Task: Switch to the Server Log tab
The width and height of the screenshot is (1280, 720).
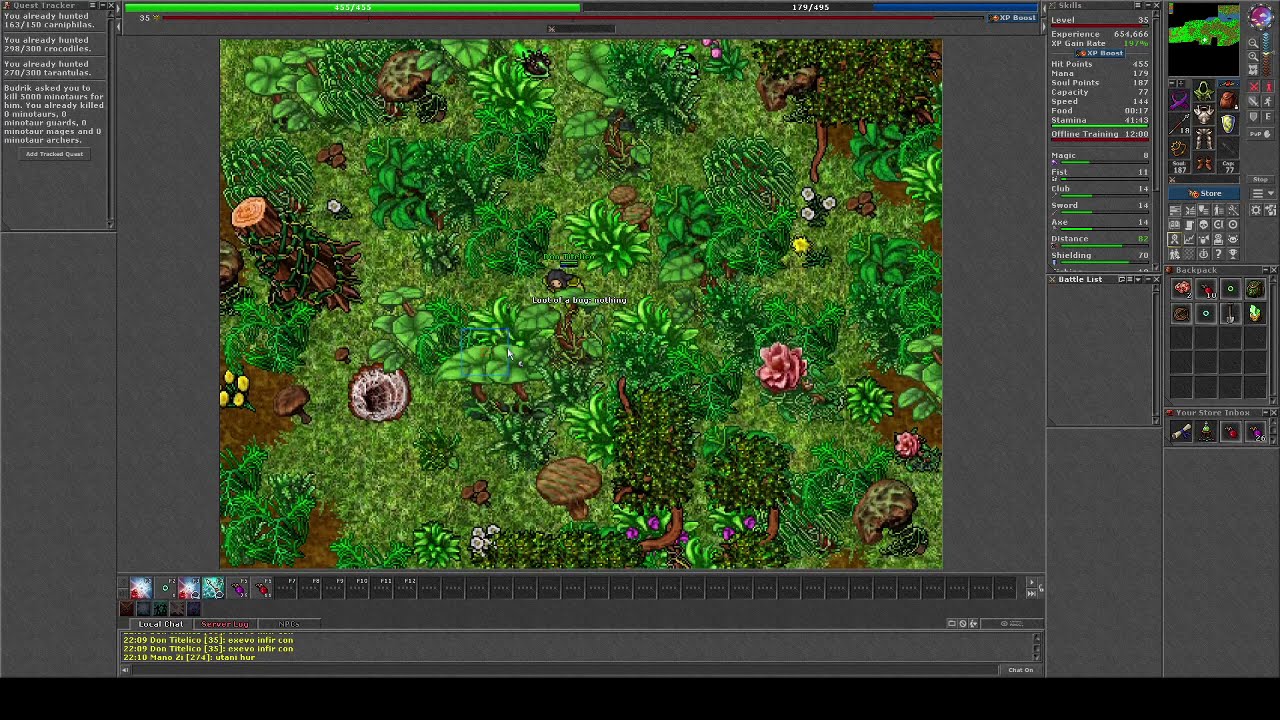Action: click(x=225, y=624)
